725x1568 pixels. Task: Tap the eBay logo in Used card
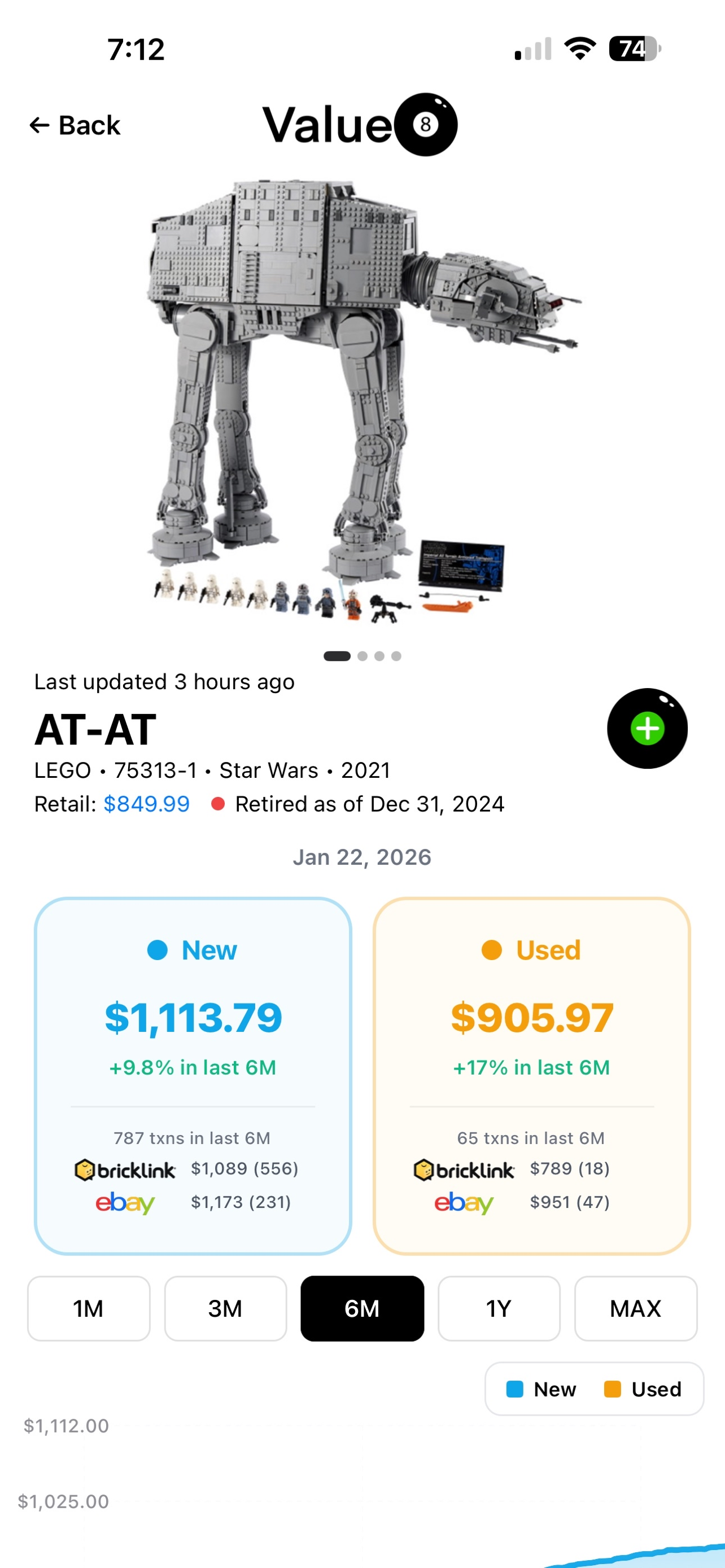[464, 1203]
